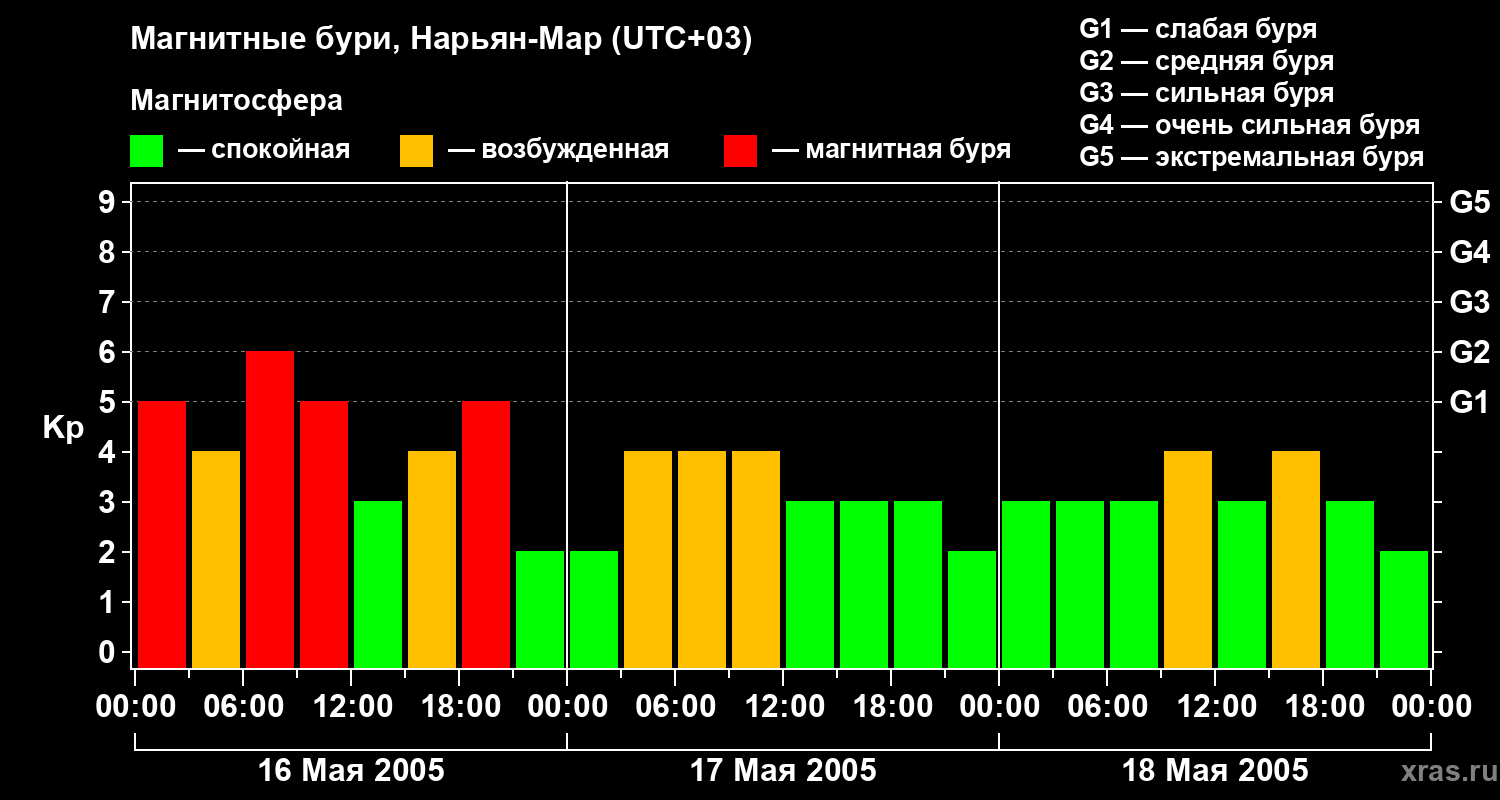Click the '17 Мая 2005' date label
The image size is (1500, 800).
pyautogui.click(x=783, y=771)
